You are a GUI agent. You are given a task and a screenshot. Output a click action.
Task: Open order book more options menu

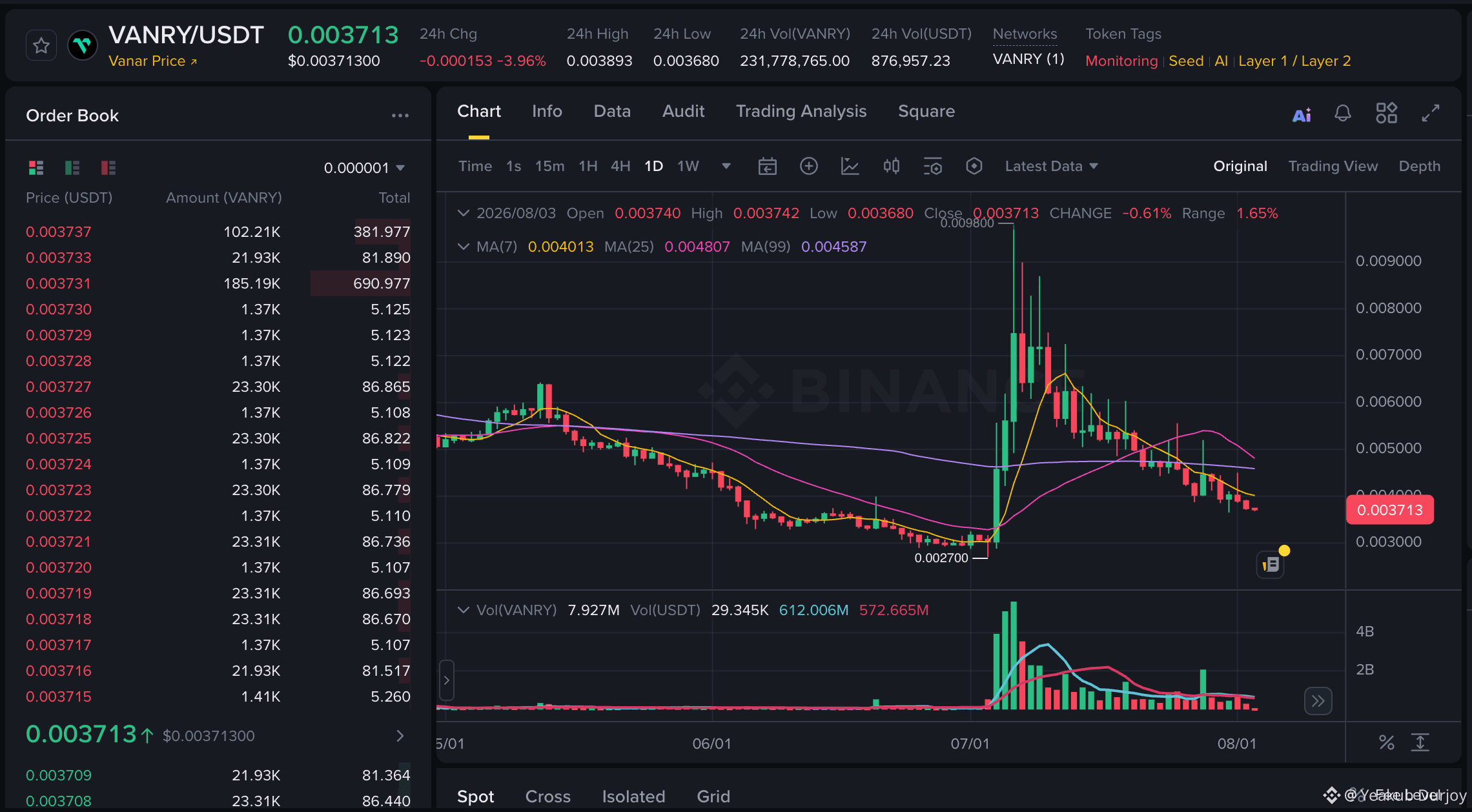pyautogui.click(x=400, y=116)
